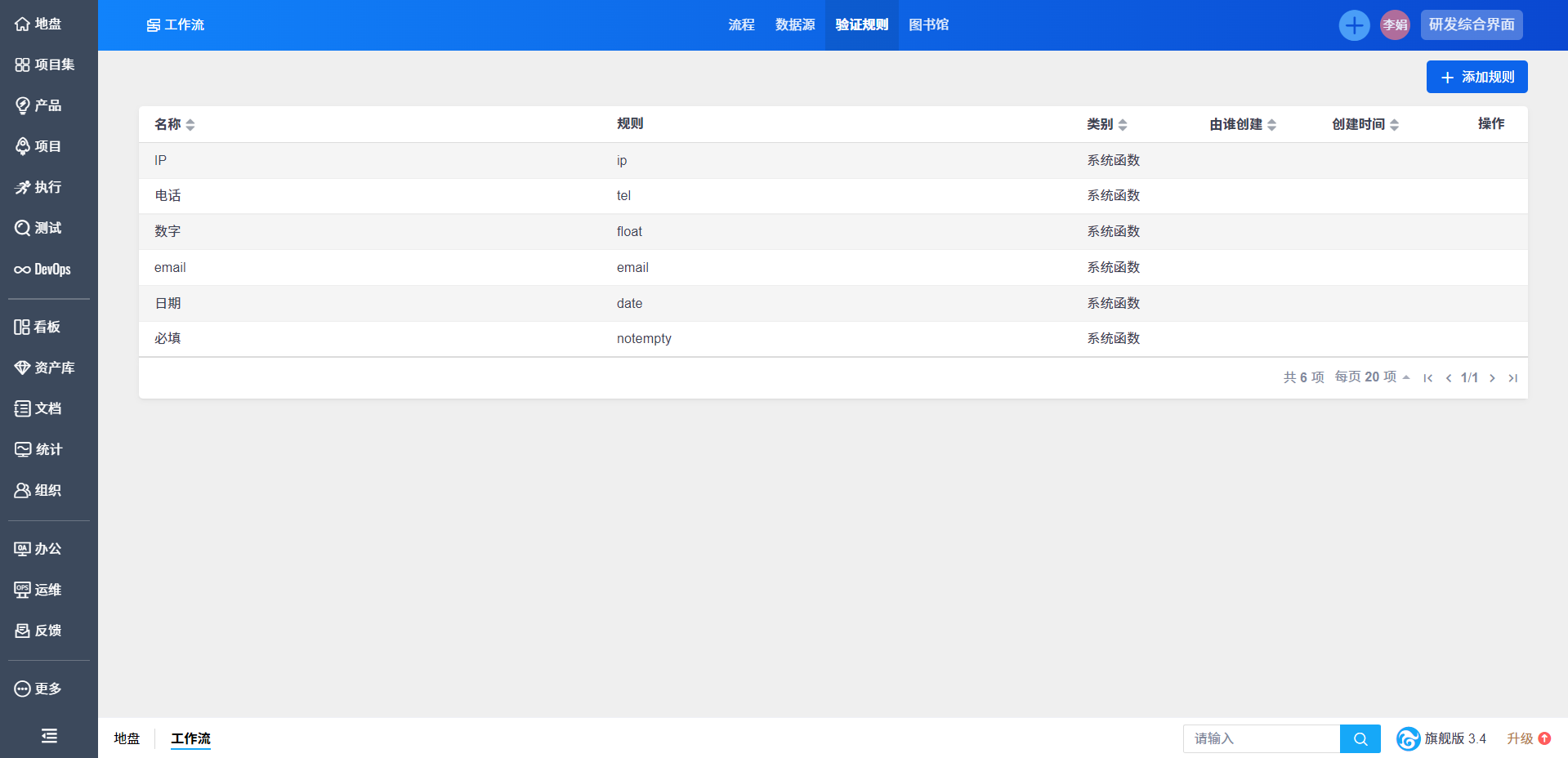1568x758 pixels.
Task: Open the 更多 sidebar item
Action: pyautogui.click(x=38, y=689)
